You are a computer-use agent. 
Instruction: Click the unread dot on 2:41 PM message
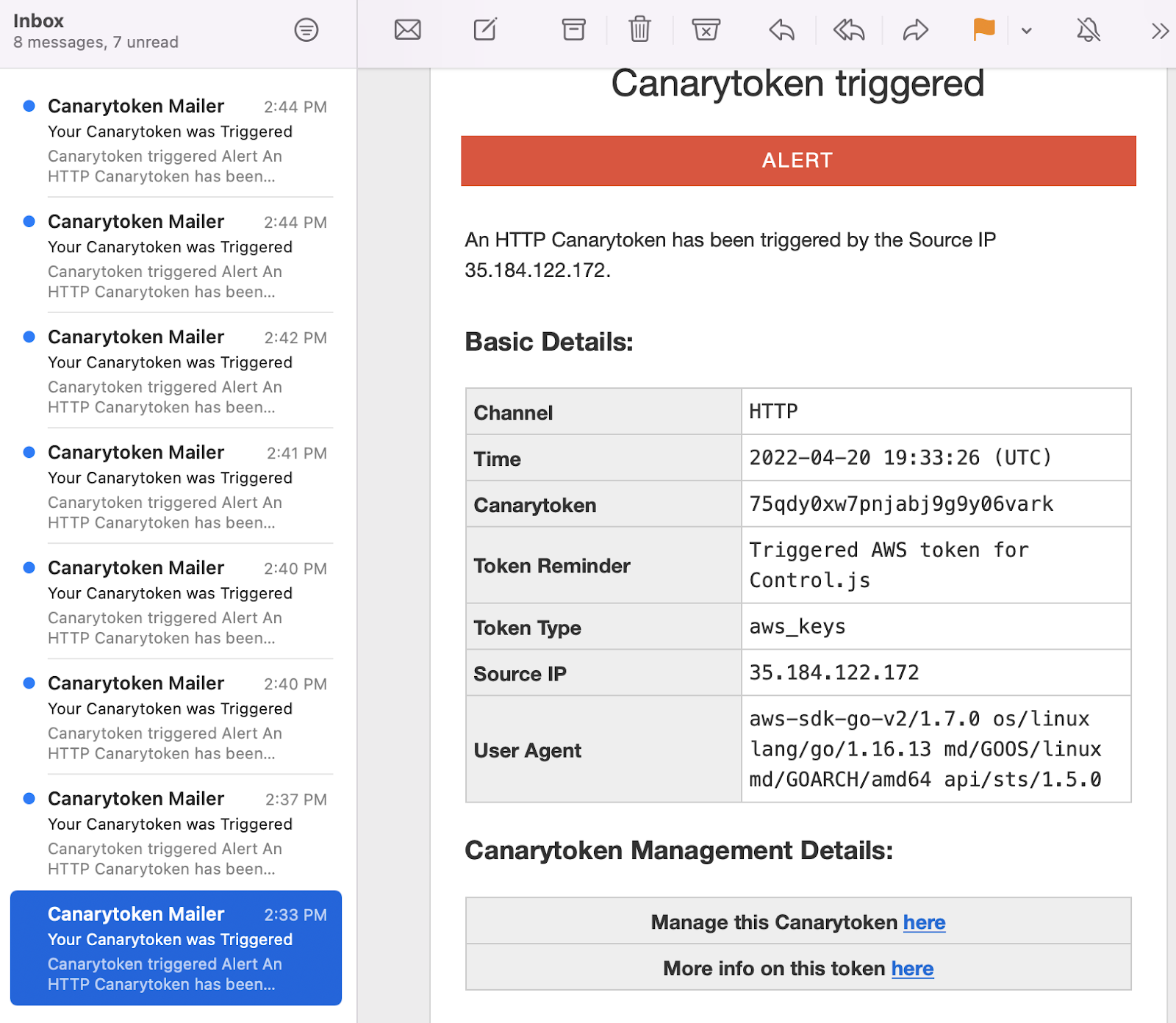click(x=29, y=452)
